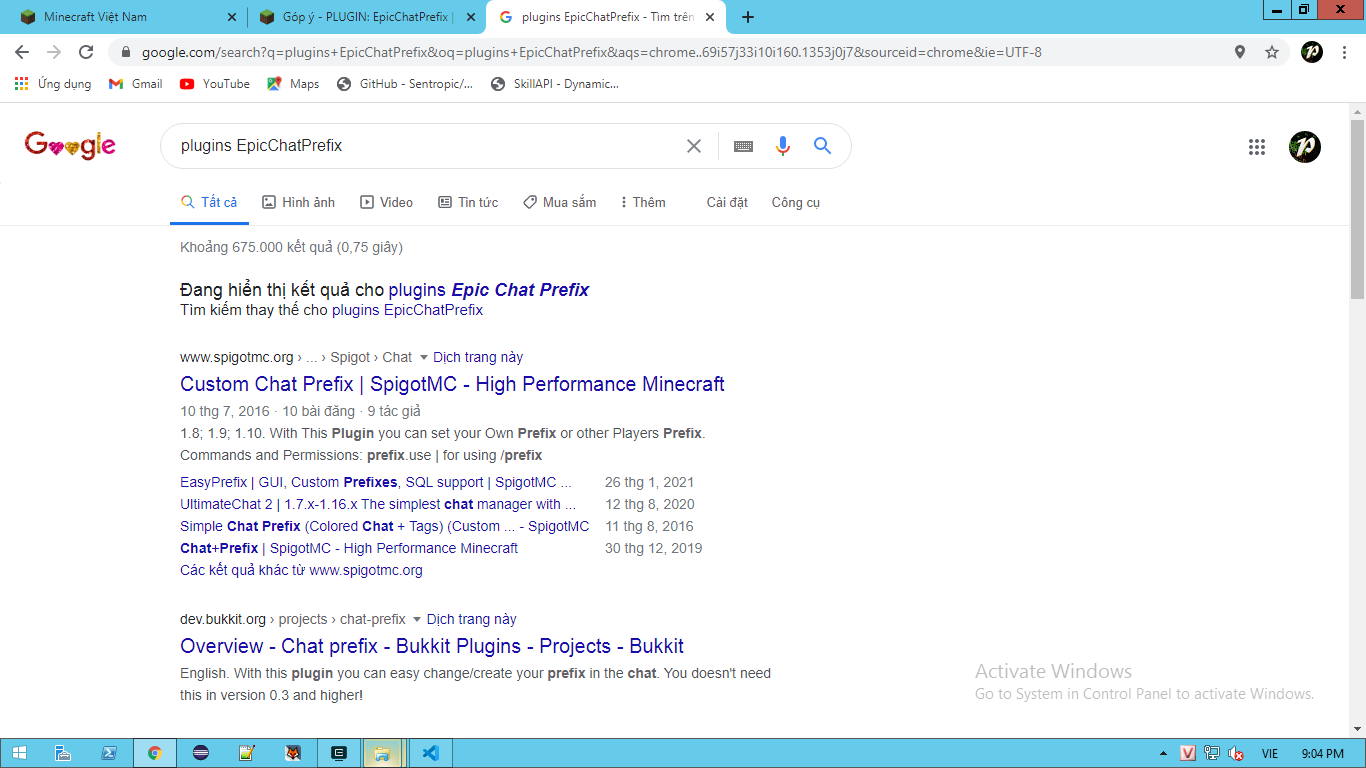Go to Google home via the logo
The width and height of the screenshot is (1366, 768).
70,146
